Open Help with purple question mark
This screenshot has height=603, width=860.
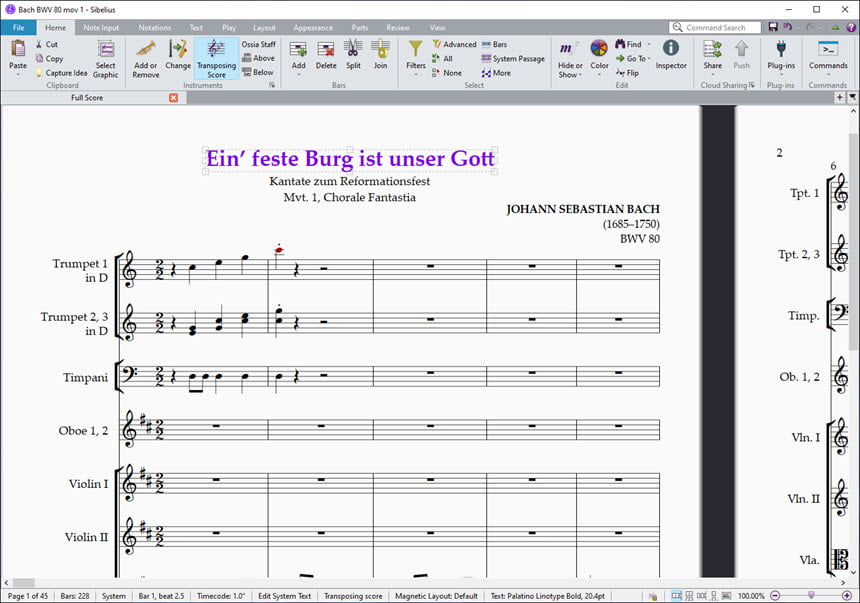(851, 27)
